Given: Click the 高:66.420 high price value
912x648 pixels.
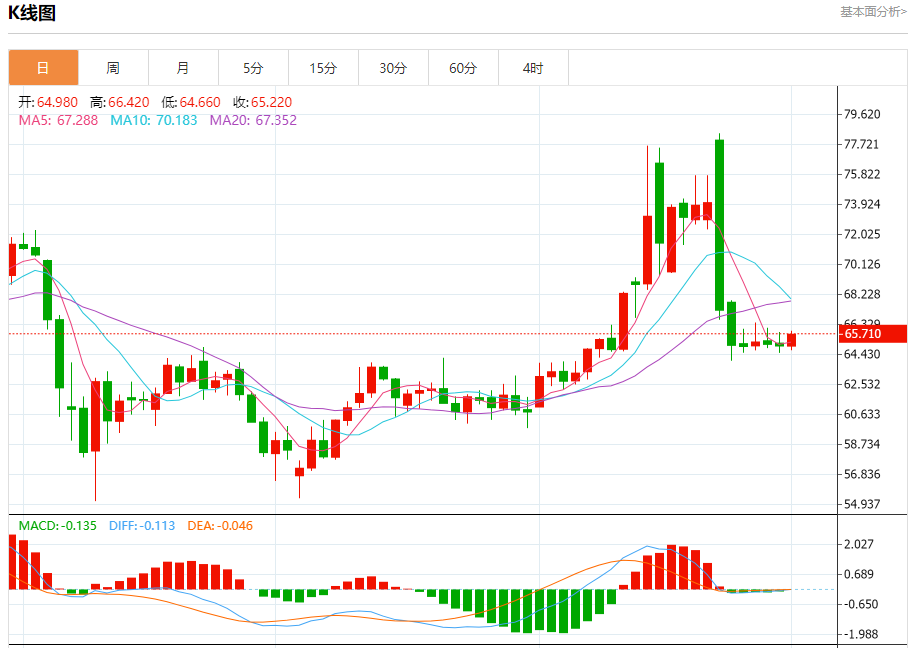Looking at the screenshot, I should pyautogui.click(x=120, y=102).
